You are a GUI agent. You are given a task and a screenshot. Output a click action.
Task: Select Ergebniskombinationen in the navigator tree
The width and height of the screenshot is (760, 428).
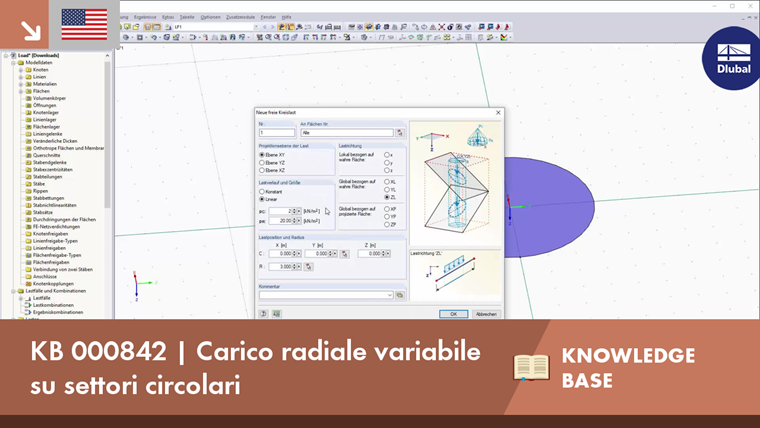click(x=58, y=313)
